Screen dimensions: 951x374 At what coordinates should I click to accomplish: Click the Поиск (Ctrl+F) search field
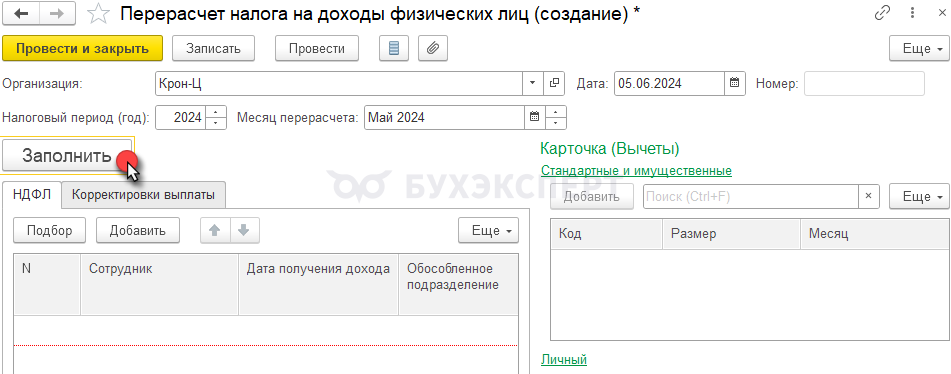click(x=751, y=196)
